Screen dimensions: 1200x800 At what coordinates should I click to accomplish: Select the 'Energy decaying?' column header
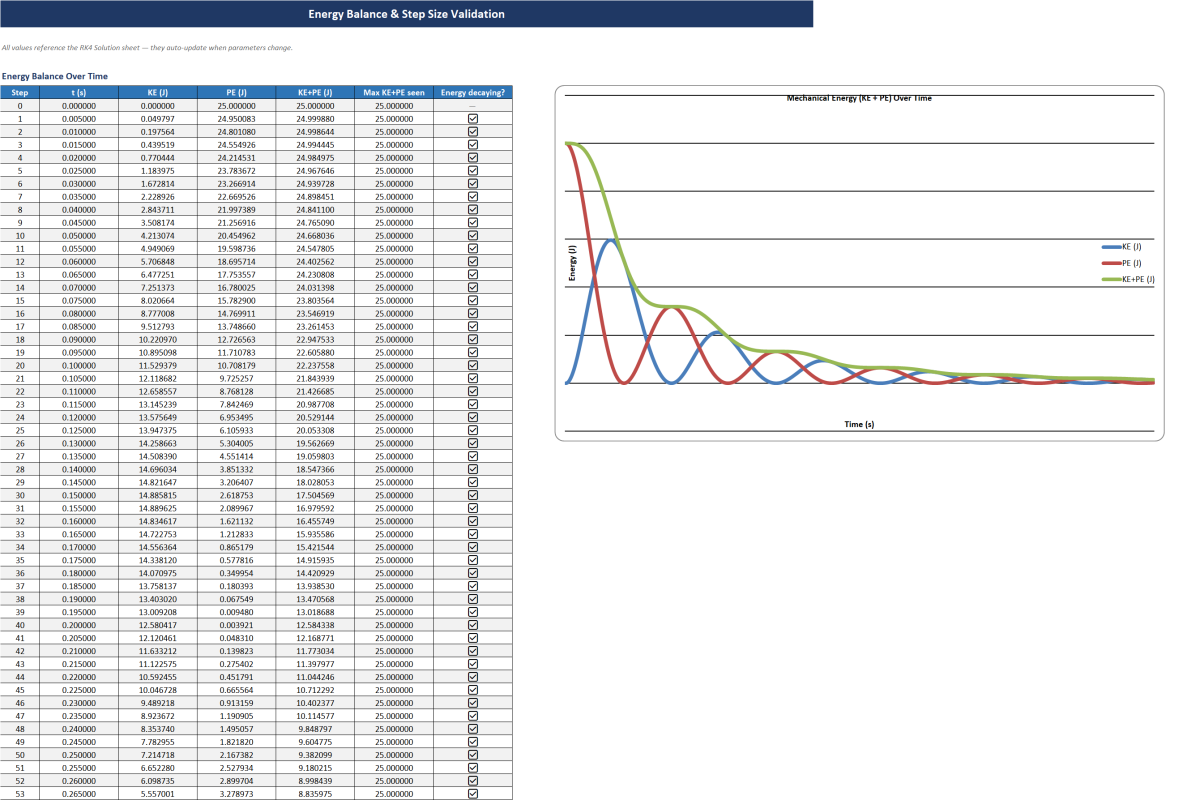tap(473, 92)
